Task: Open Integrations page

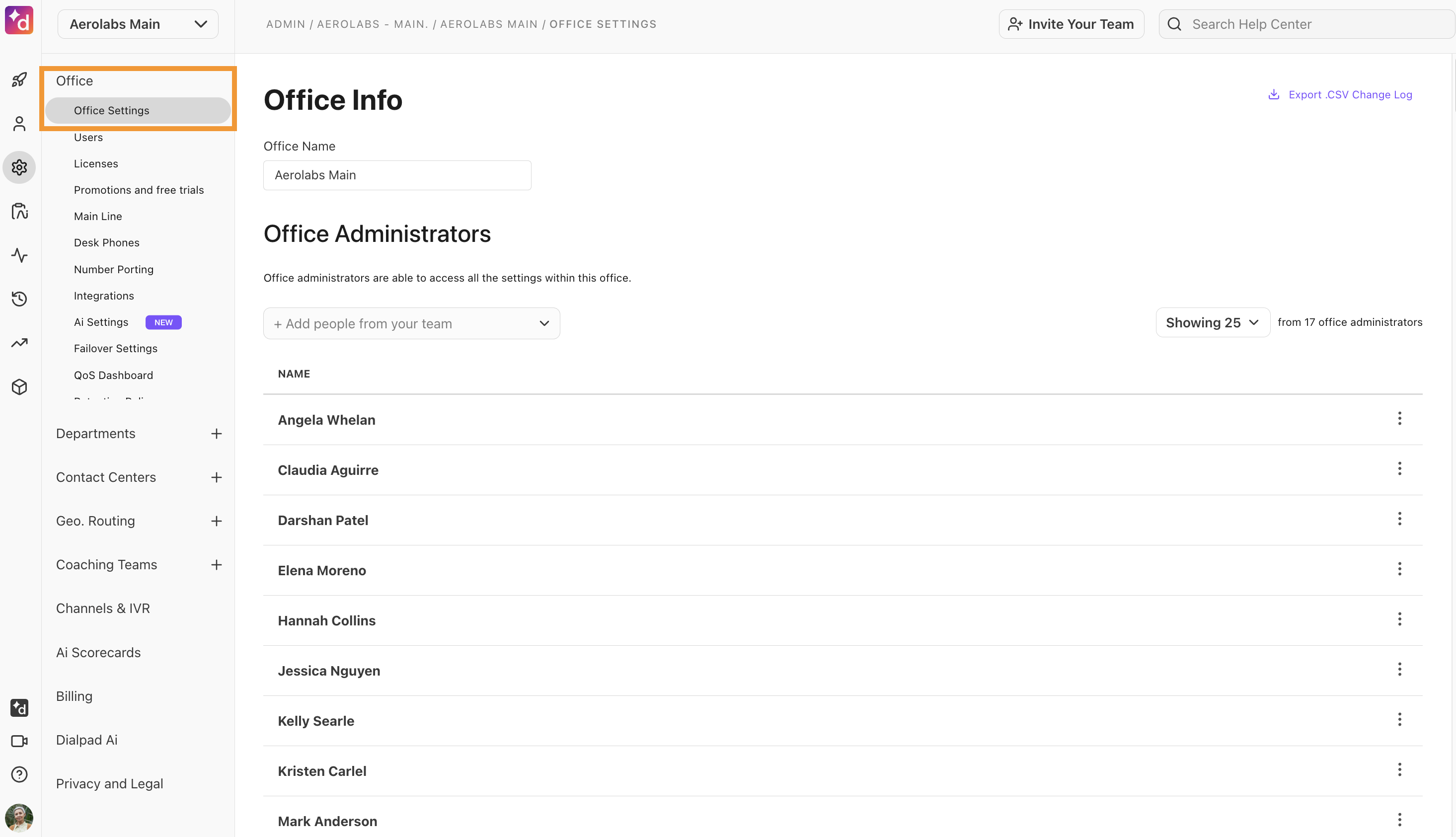Action: [104, 296]
